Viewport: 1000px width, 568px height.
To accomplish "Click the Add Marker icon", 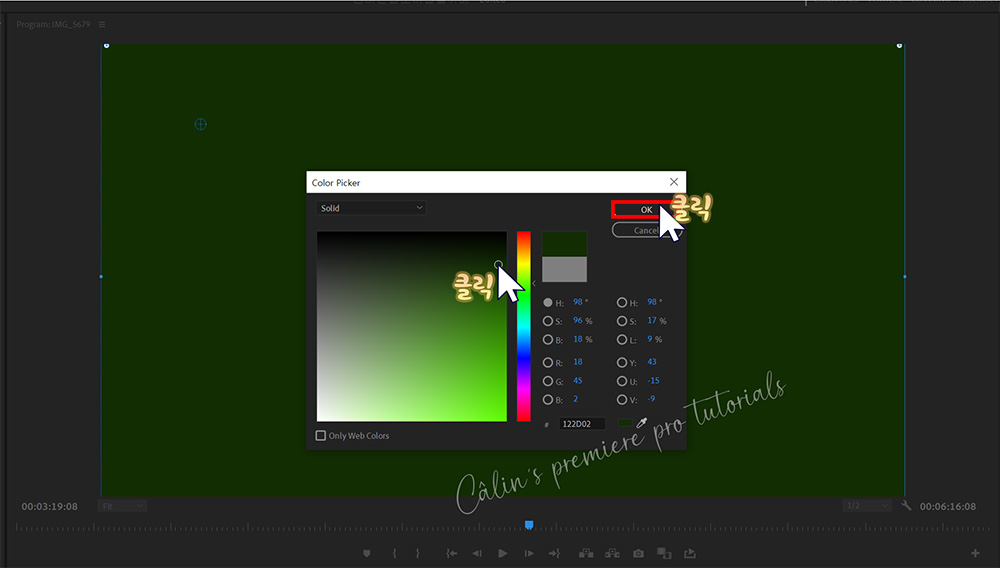I will click(367, 553).
